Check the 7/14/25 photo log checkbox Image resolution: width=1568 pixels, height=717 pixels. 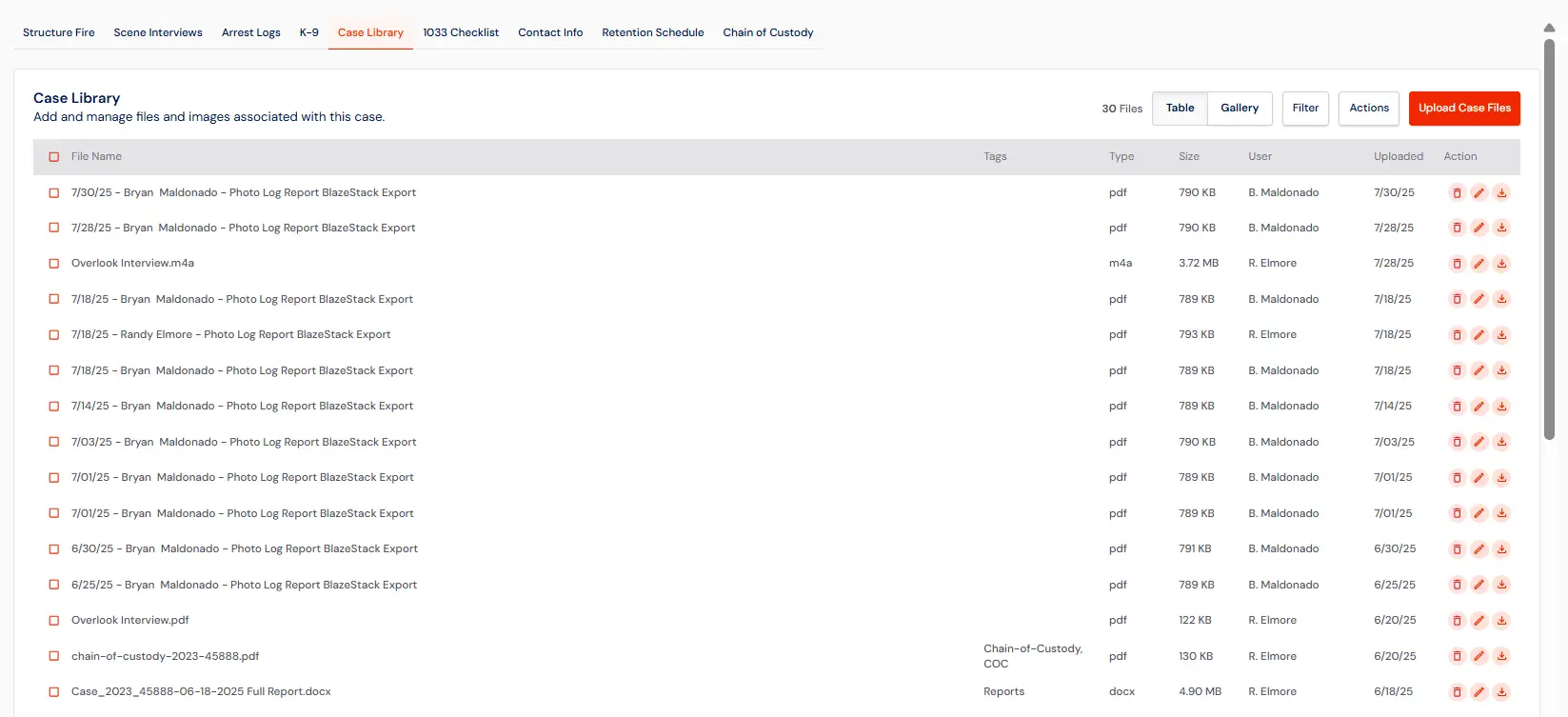click(x=54, y=407)
